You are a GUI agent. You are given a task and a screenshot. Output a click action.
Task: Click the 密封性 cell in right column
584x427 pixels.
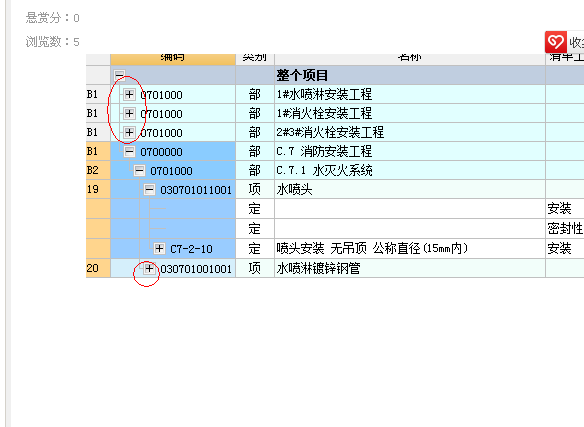tap(565, 228)
